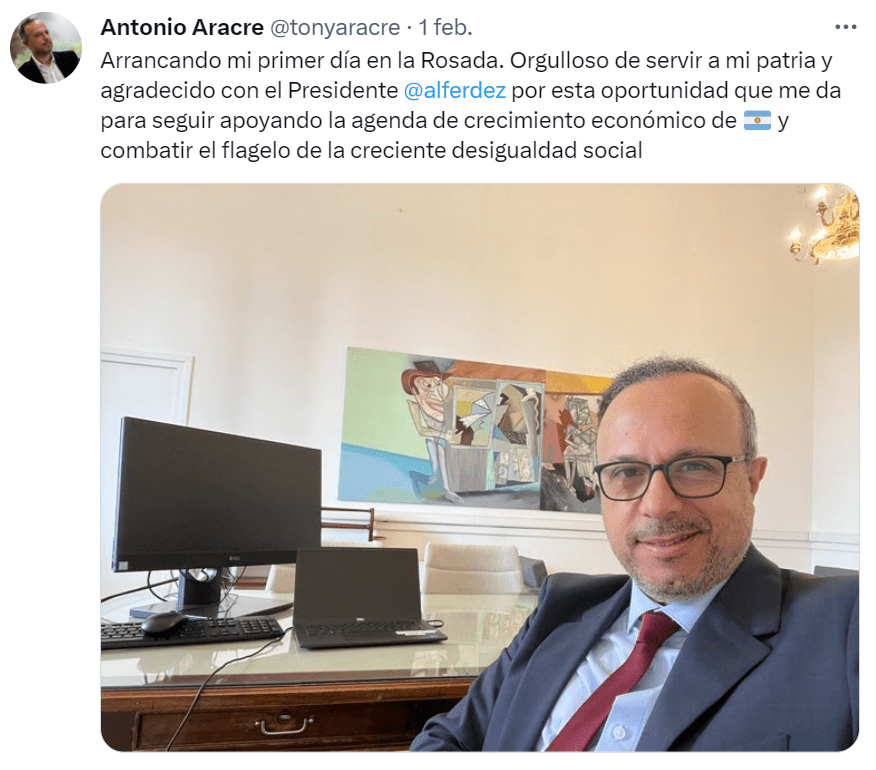
Task: Open Antonio Aracre's profile picture
Action: (46, 48)
